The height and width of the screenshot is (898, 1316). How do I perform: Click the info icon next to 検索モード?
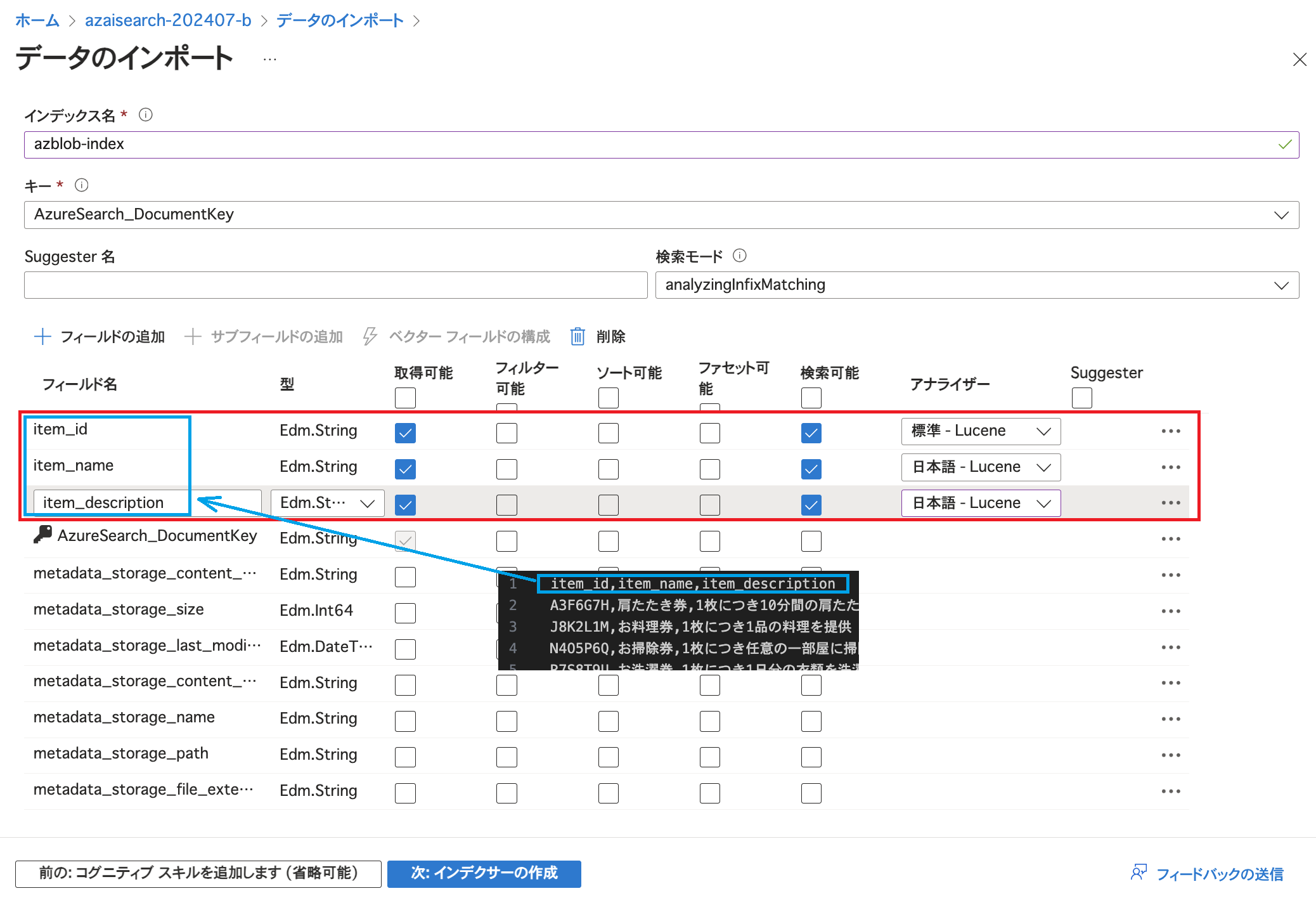coord(739,256)
